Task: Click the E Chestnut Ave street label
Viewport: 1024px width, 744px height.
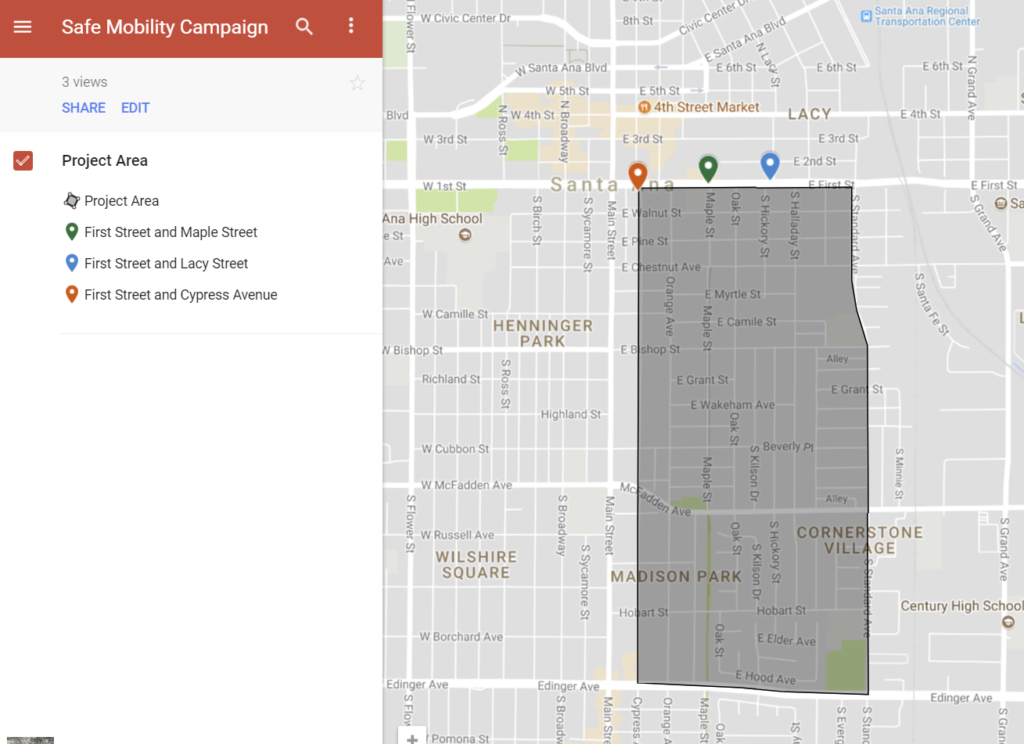Action: [661, 267]
